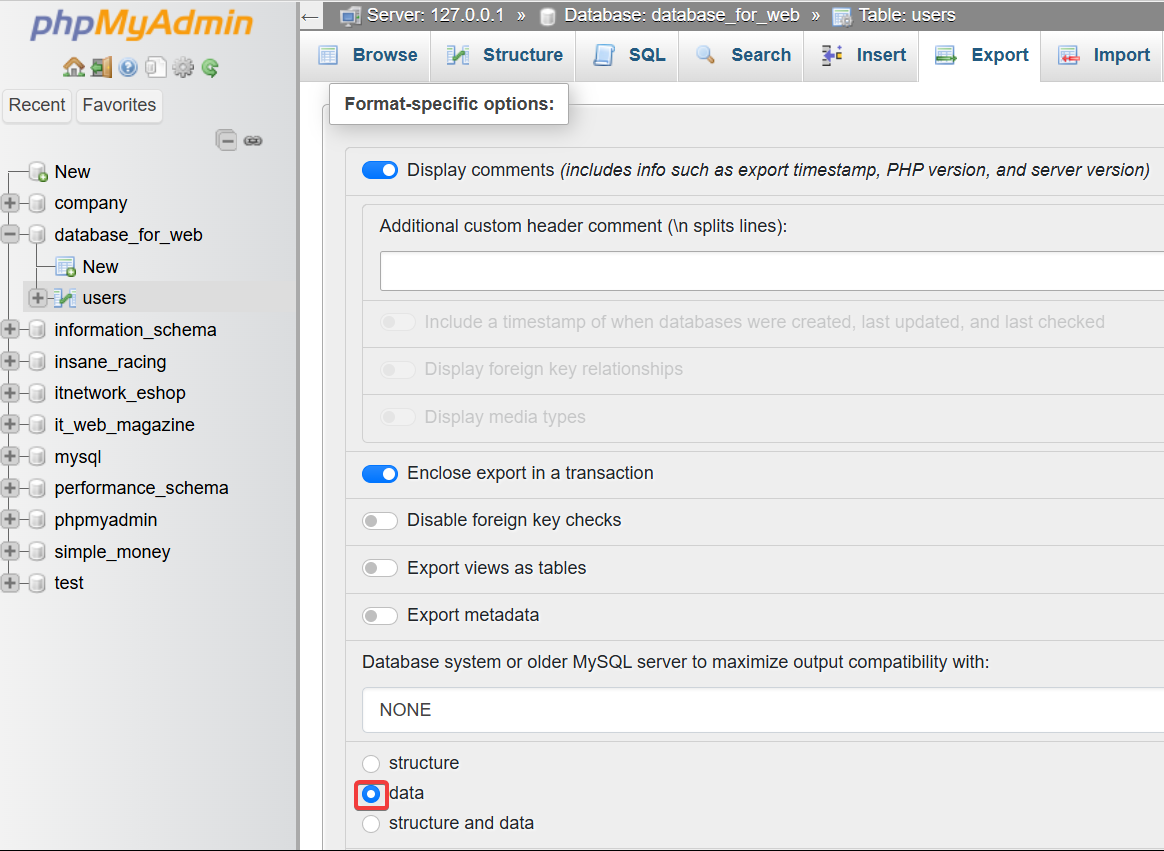Reload navigation panel with green arrow
The height and width of the screenshot is (851, 1164).
209,68
